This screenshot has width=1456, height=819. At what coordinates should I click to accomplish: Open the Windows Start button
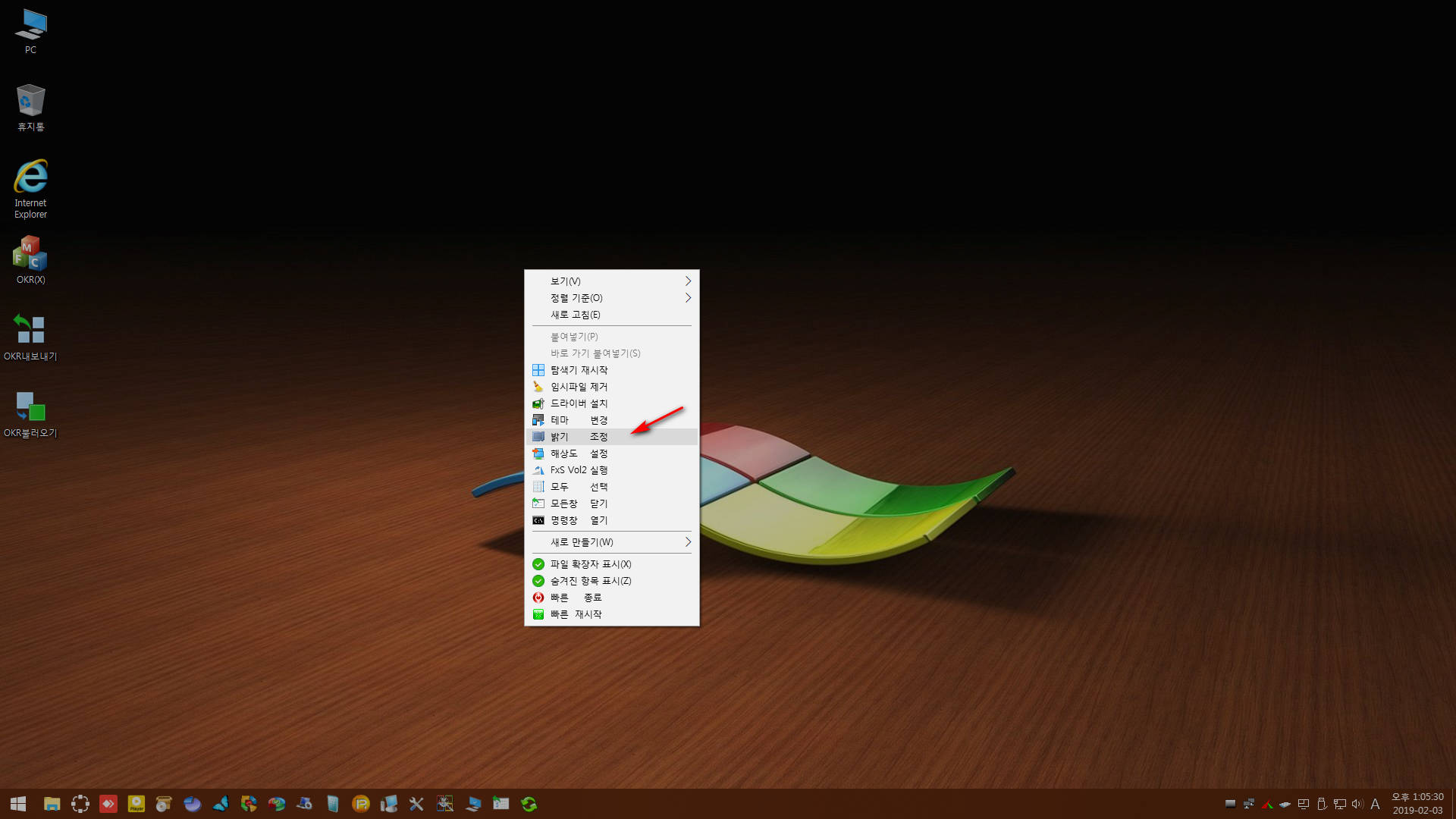(x=18, y=804)
